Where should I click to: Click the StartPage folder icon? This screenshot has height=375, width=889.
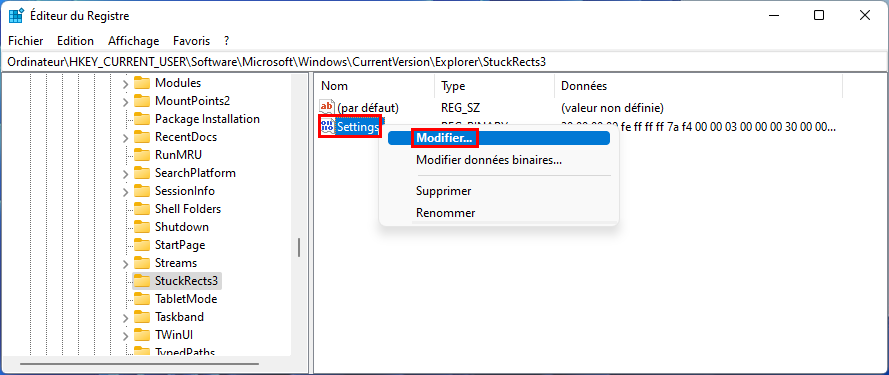pos(142,245)
